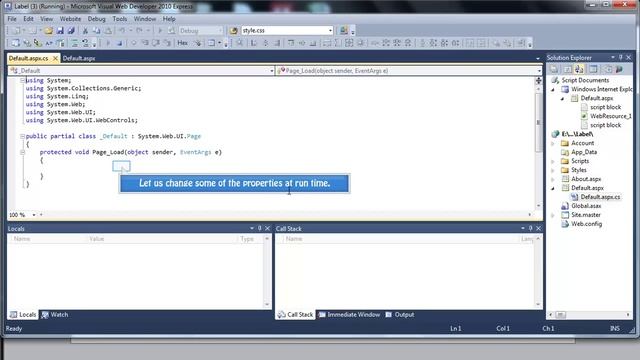Click the Redo arrow icon
The height and width of the screenshot is (360, 640).
point(139,31)
